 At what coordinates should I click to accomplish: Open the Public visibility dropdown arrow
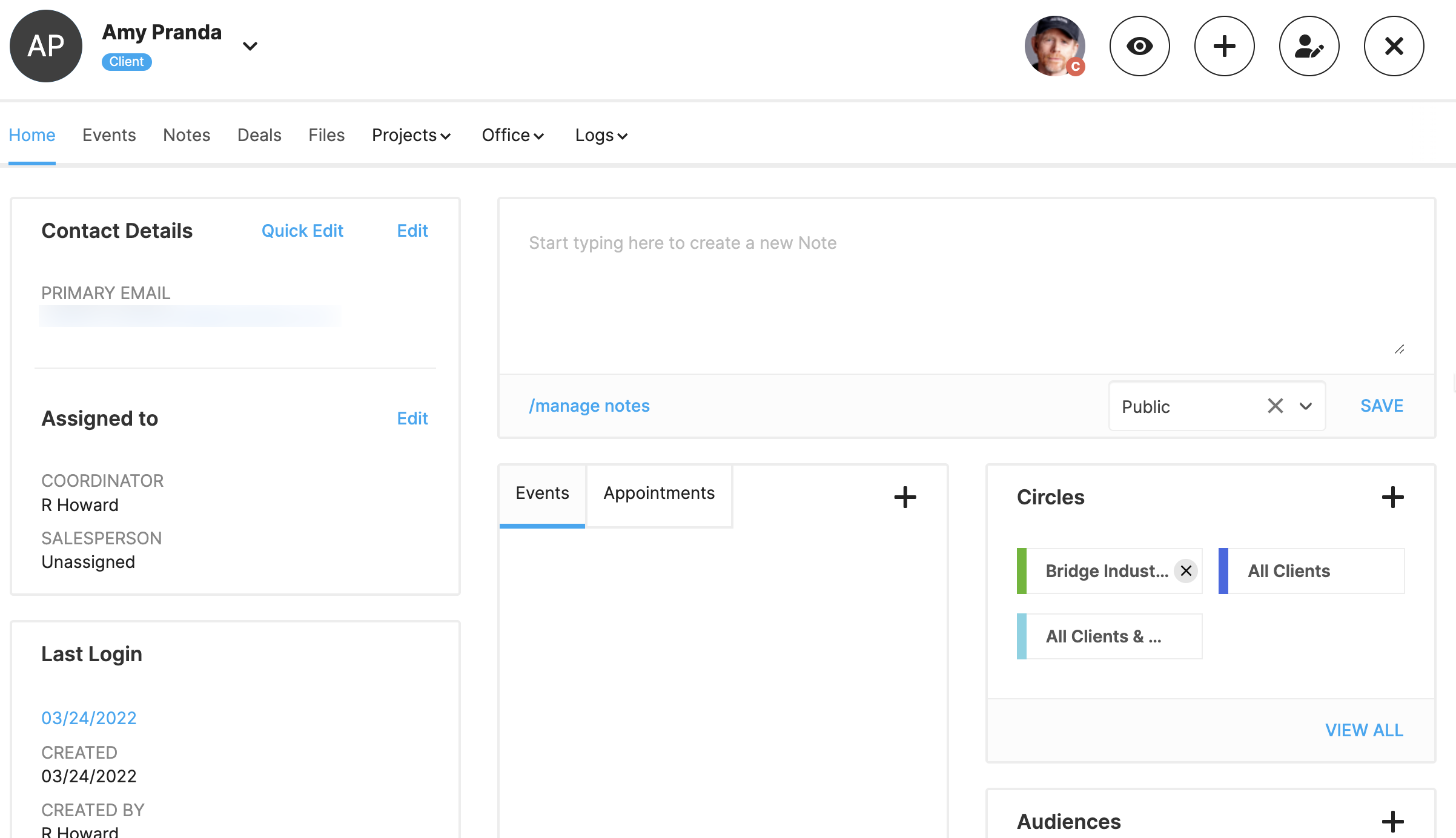[1306, 406]
